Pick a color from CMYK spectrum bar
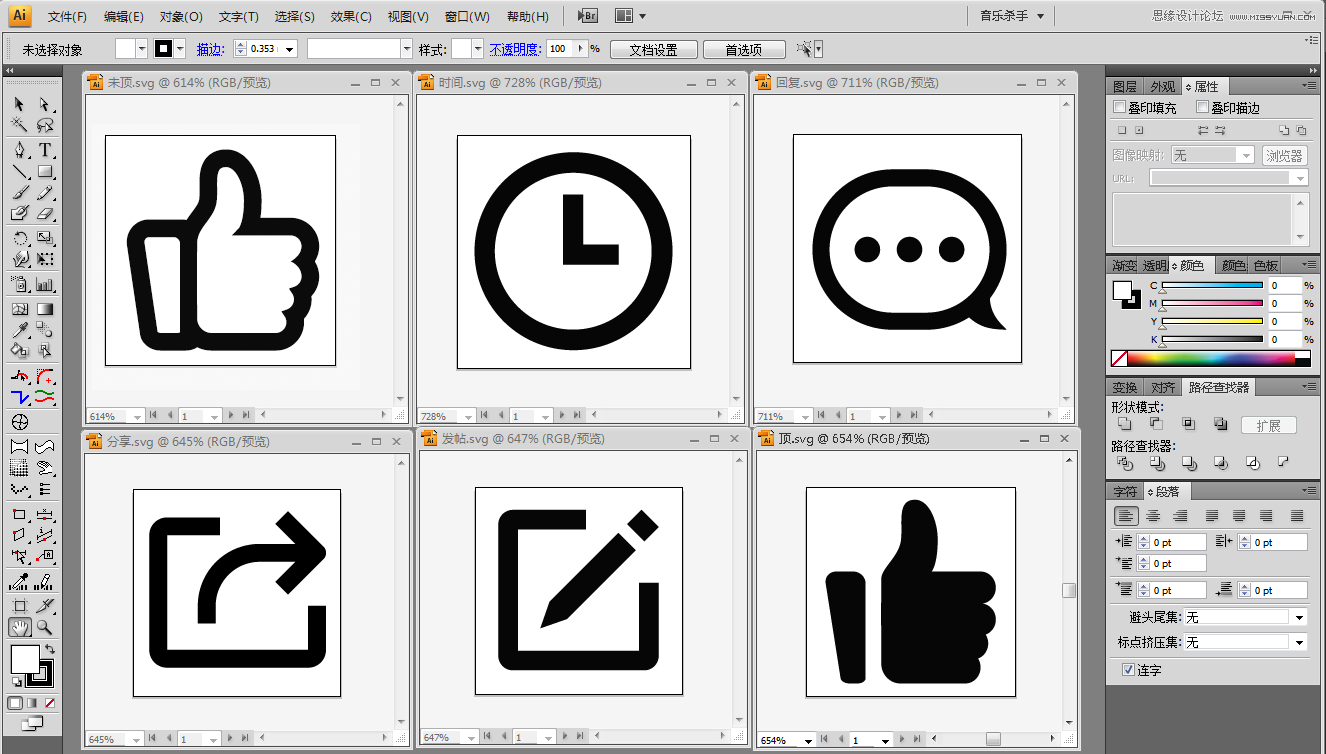This screenshot has width=1326, height=754. point(1220,358)
